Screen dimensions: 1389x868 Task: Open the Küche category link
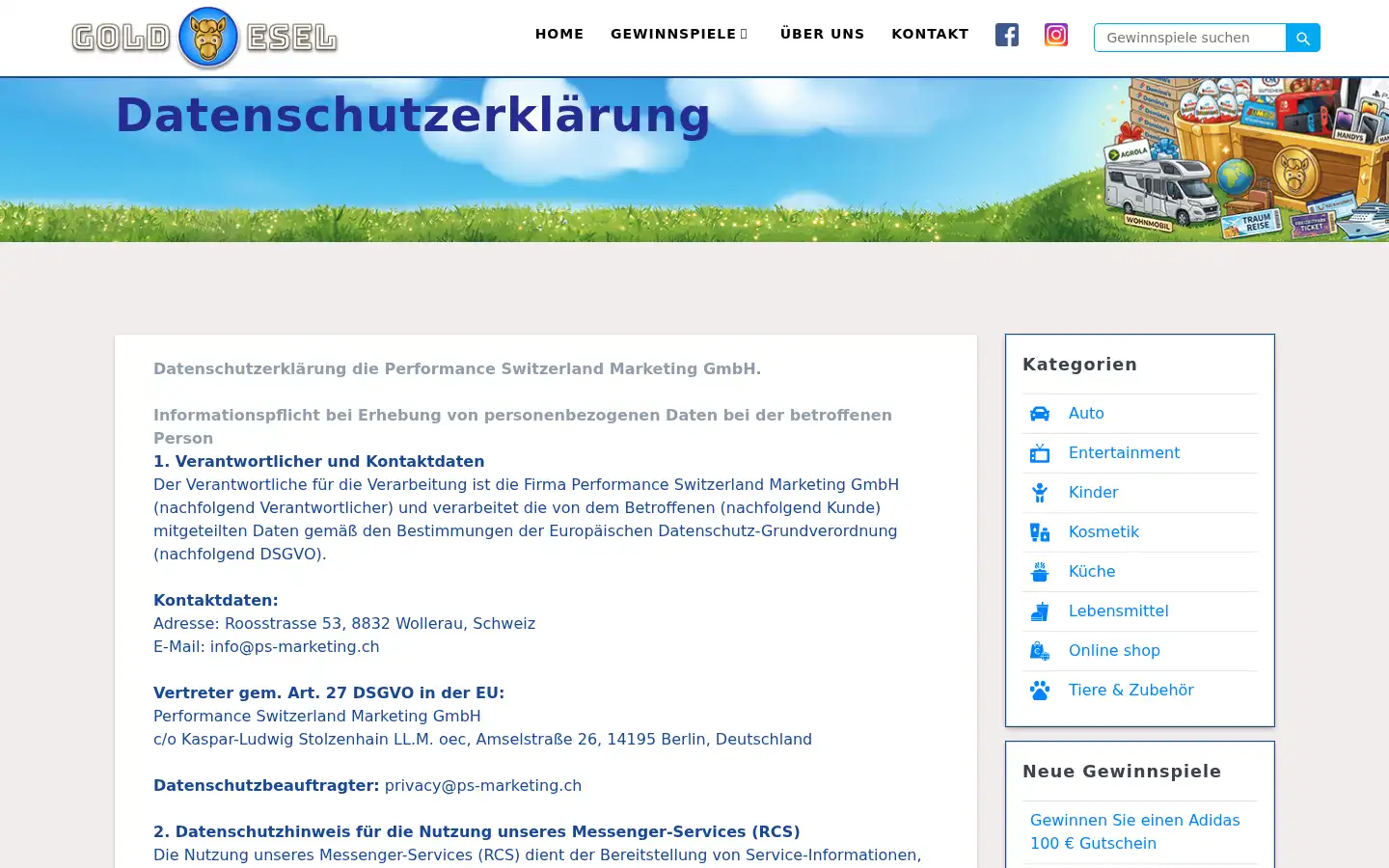1092,572
